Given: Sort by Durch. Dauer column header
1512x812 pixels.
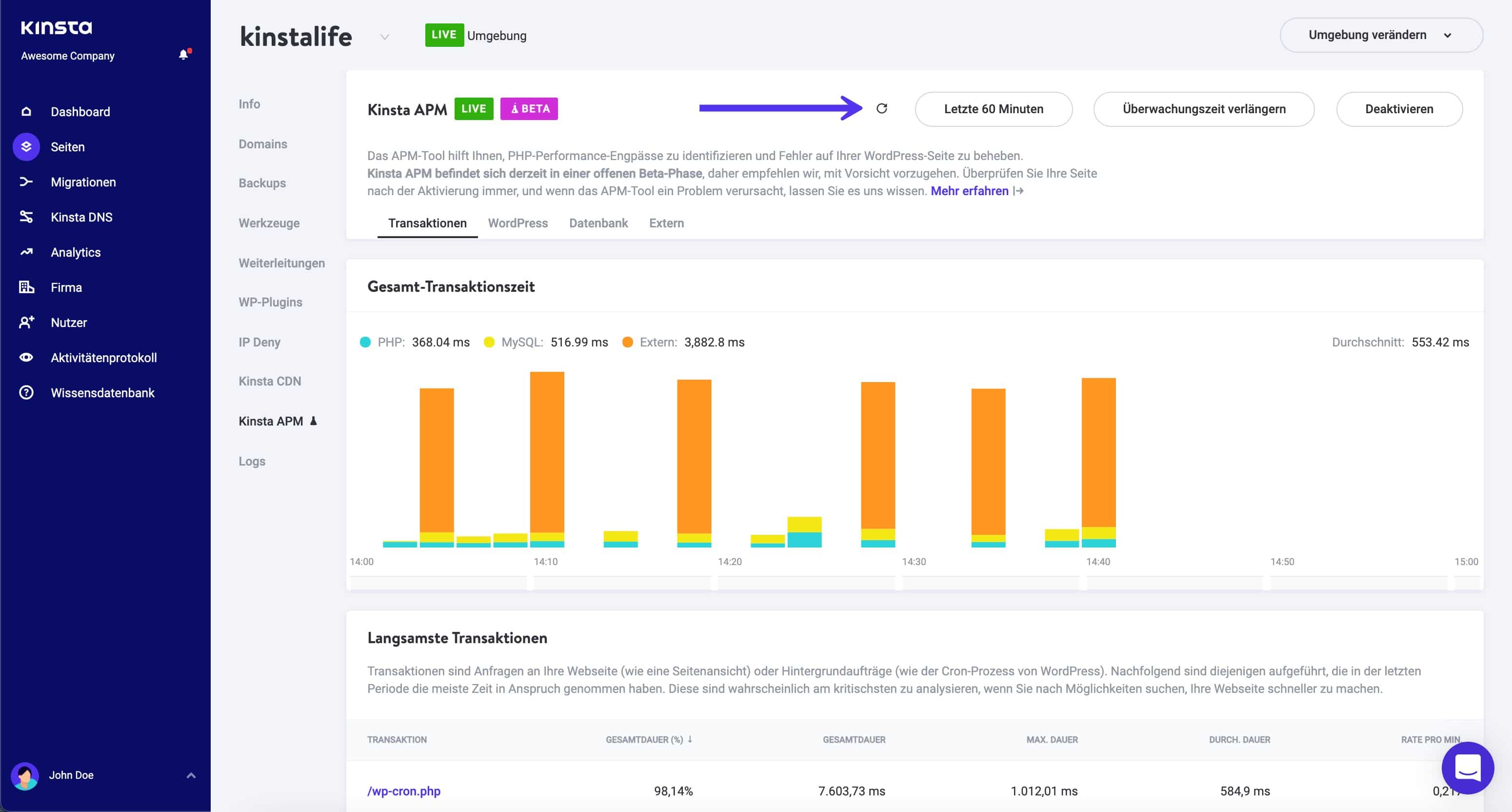Looking at the screenshot, I should tap(1239, 740).
